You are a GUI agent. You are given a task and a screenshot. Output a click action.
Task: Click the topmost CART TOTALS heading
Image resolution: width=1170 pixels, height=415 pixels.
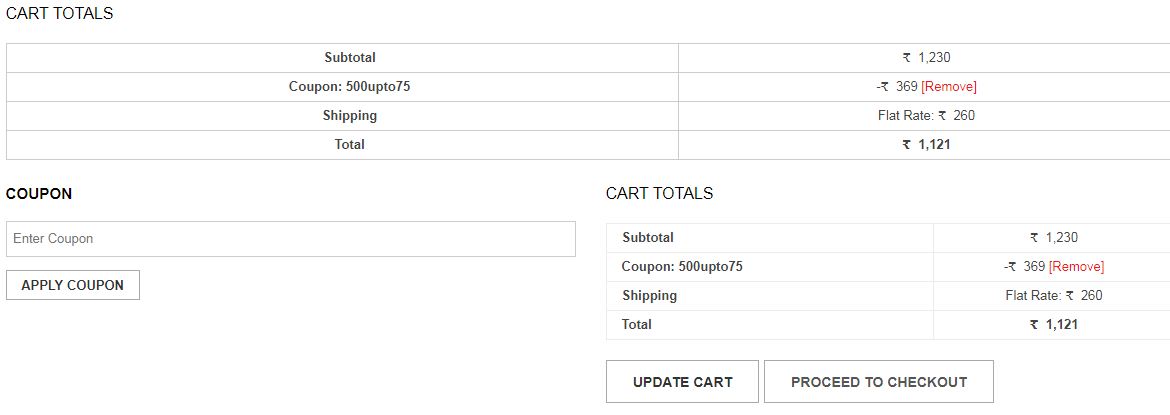[60, 14]
